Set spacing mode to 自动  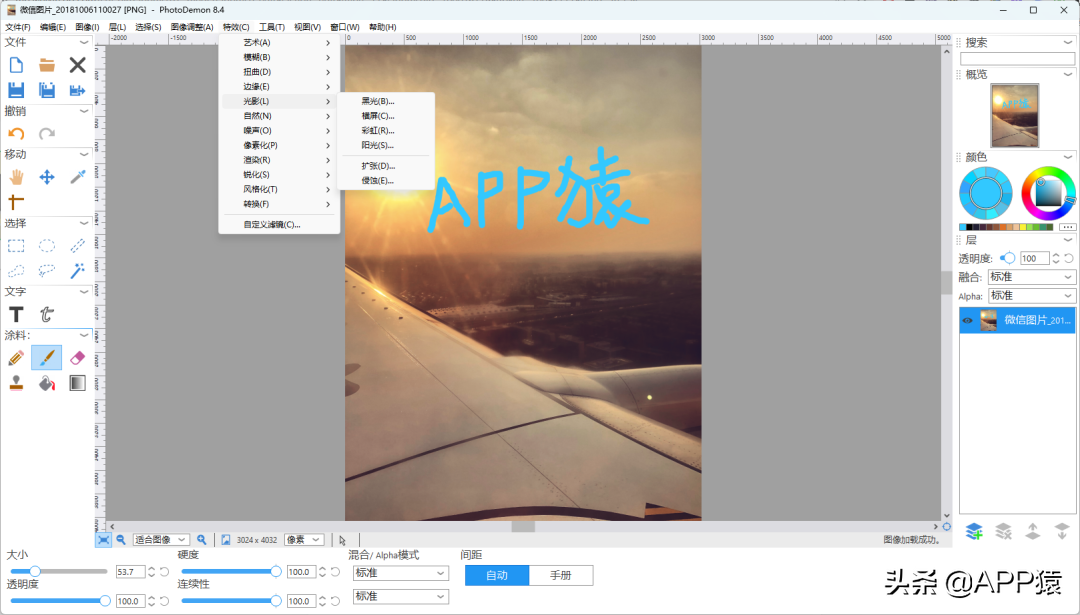[497, 575]
